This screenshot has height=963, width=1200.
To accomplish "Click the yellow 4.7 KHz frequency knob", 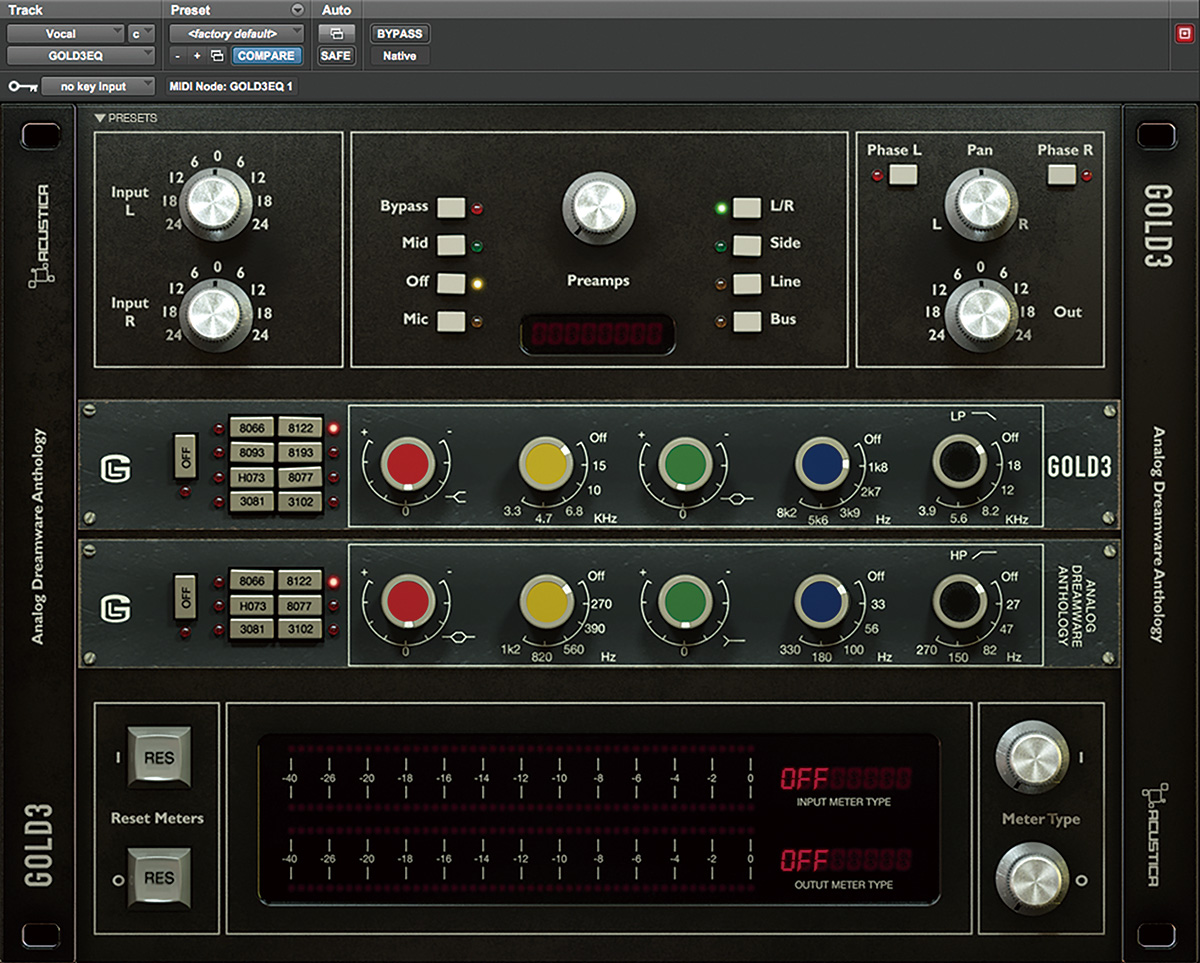I will click(546, 464).
